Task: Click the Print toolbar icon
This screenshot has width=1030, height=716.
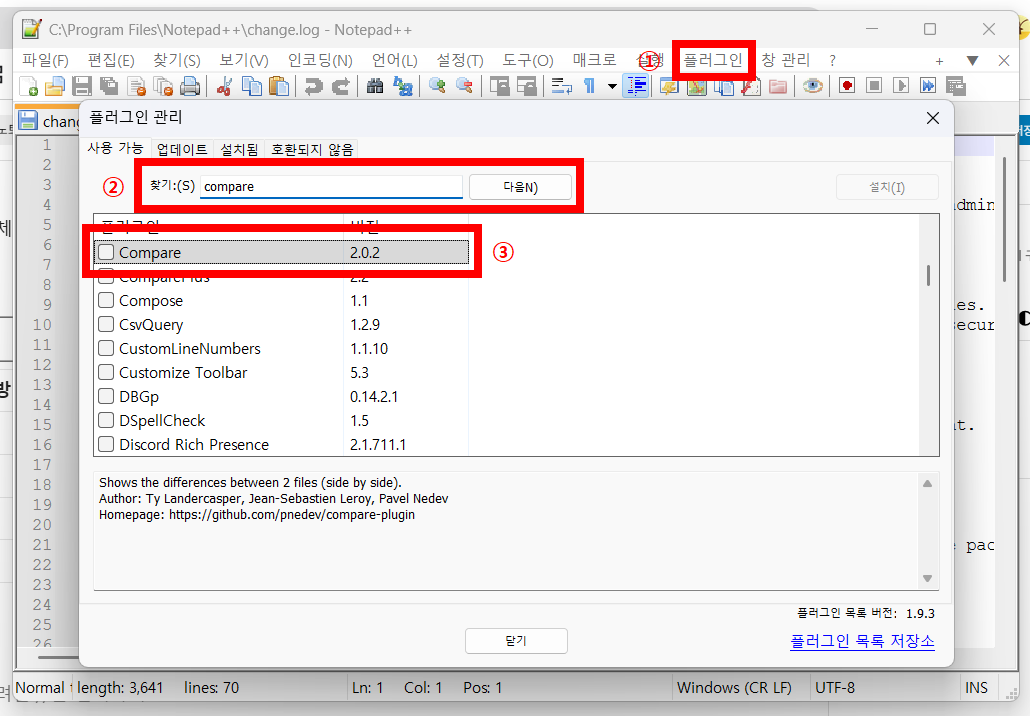Action: [x=190, y=86]
